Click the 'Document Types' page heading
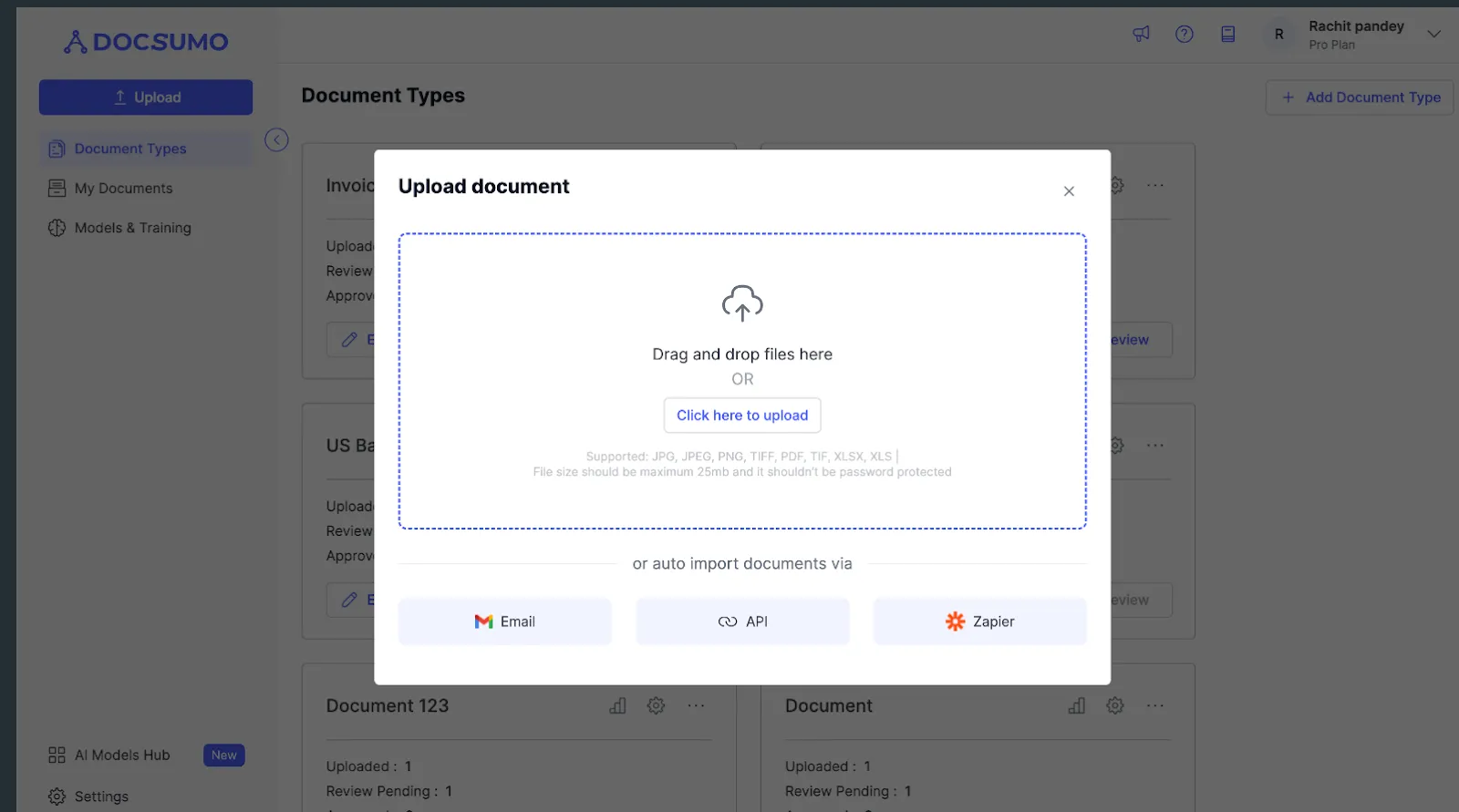The width and height of the screenshot is (1459, 812). (x=383, y=96)
